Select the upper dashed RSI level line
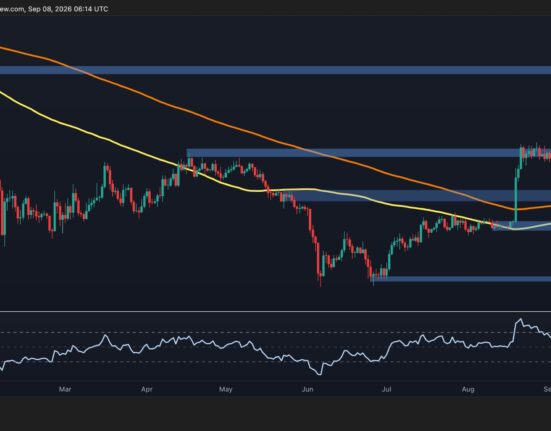The width and height of the screenshot is (551, 431). tap(276, 332)
